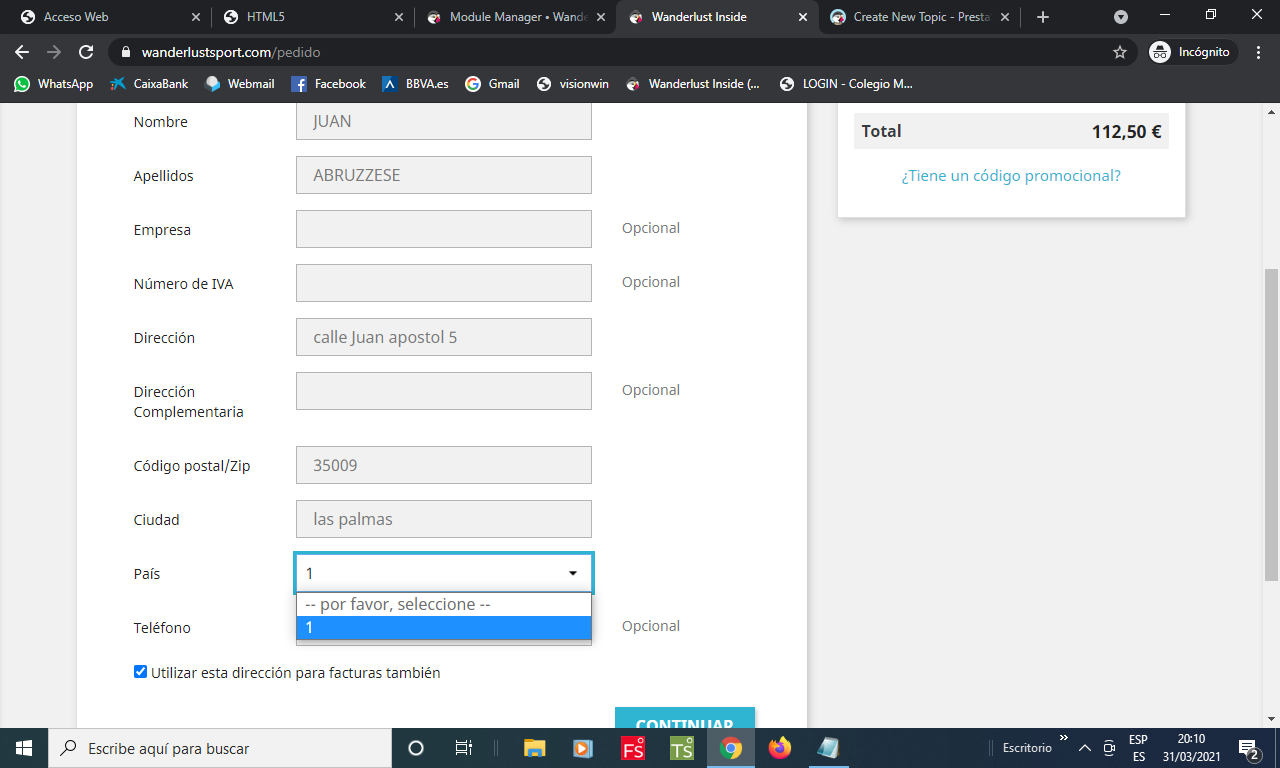Open the LOGIN - Colegio bookmark
Image resolution: width=1280 pixels, height=768 pixels.
point(846,84)
